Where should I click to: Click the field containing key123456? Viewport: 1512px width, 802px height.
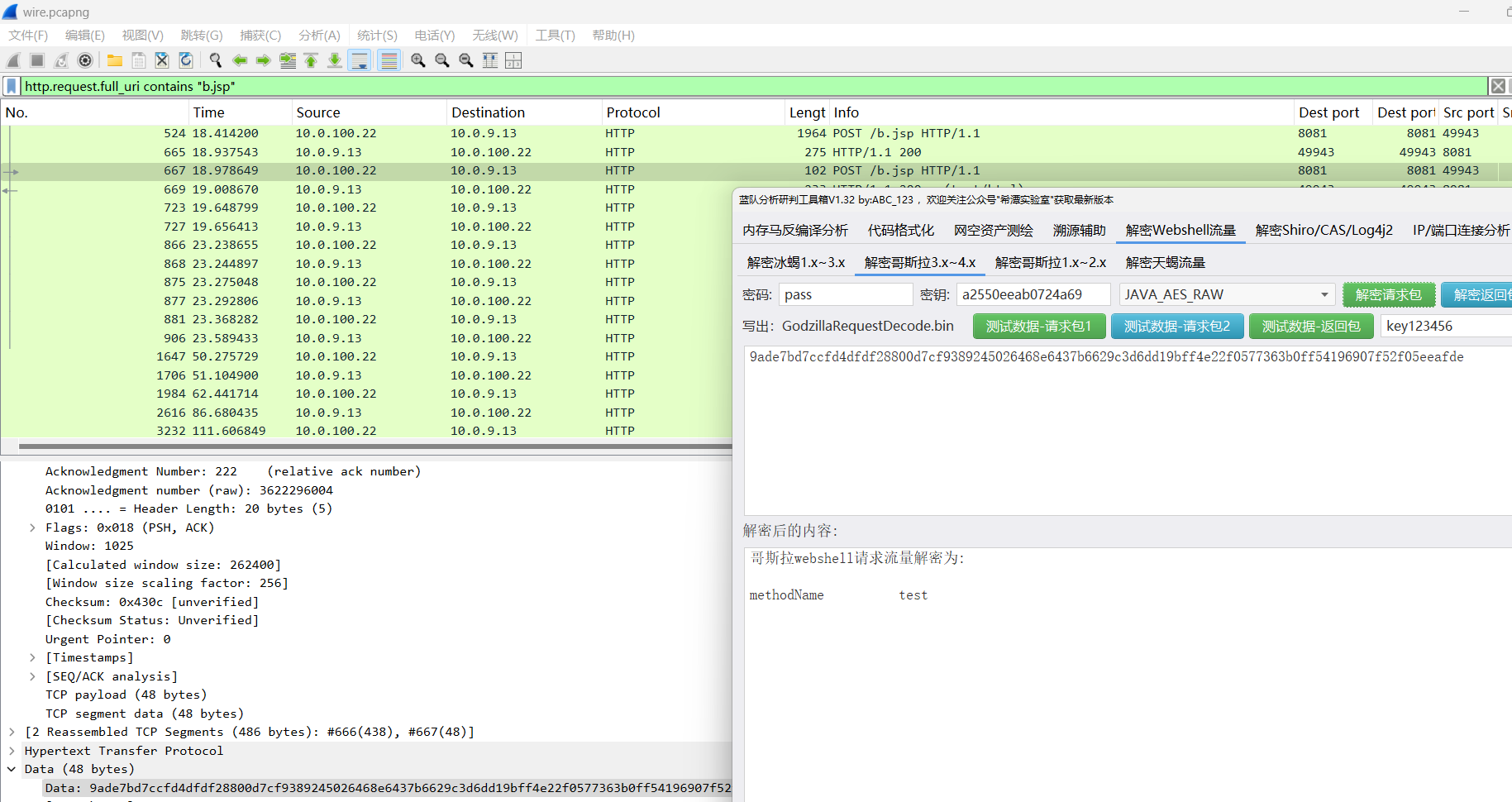click(1446, 327)
